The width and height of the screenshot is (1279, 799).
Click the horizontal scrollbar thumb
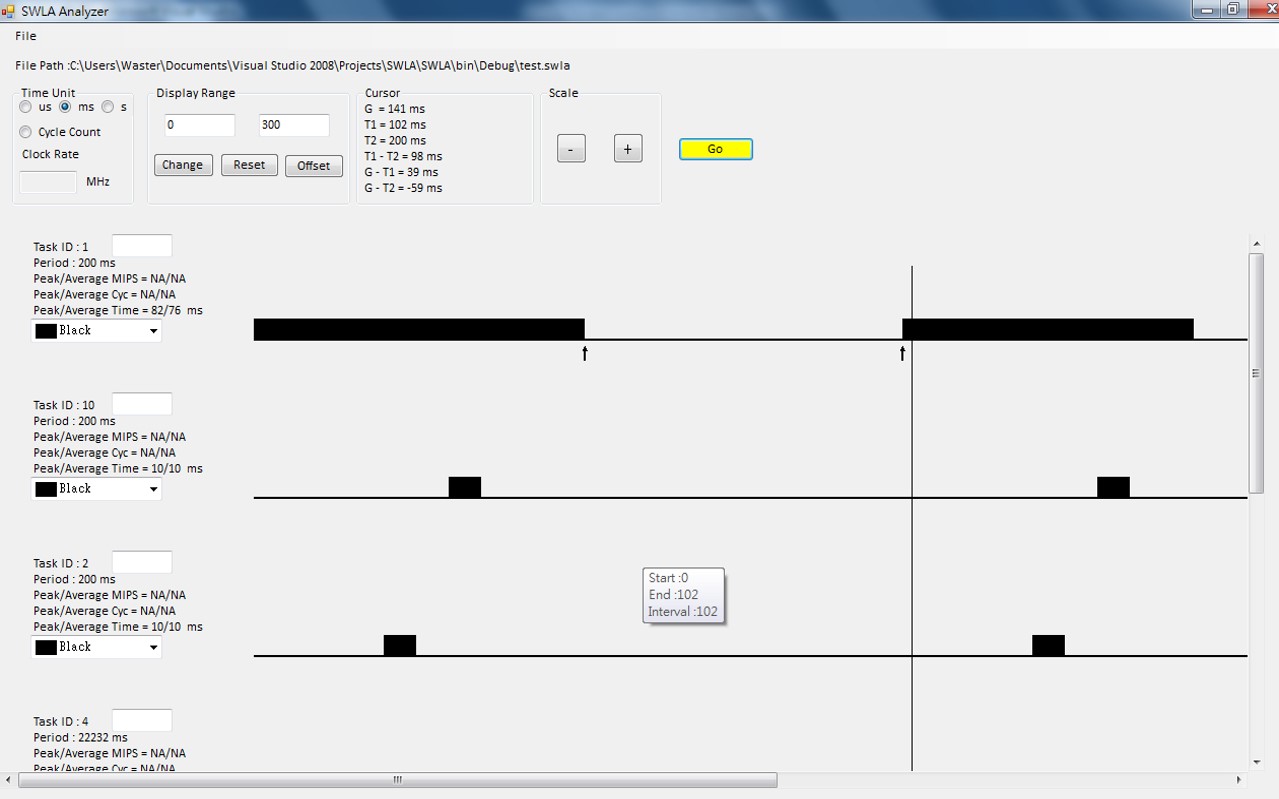point(397,780)
